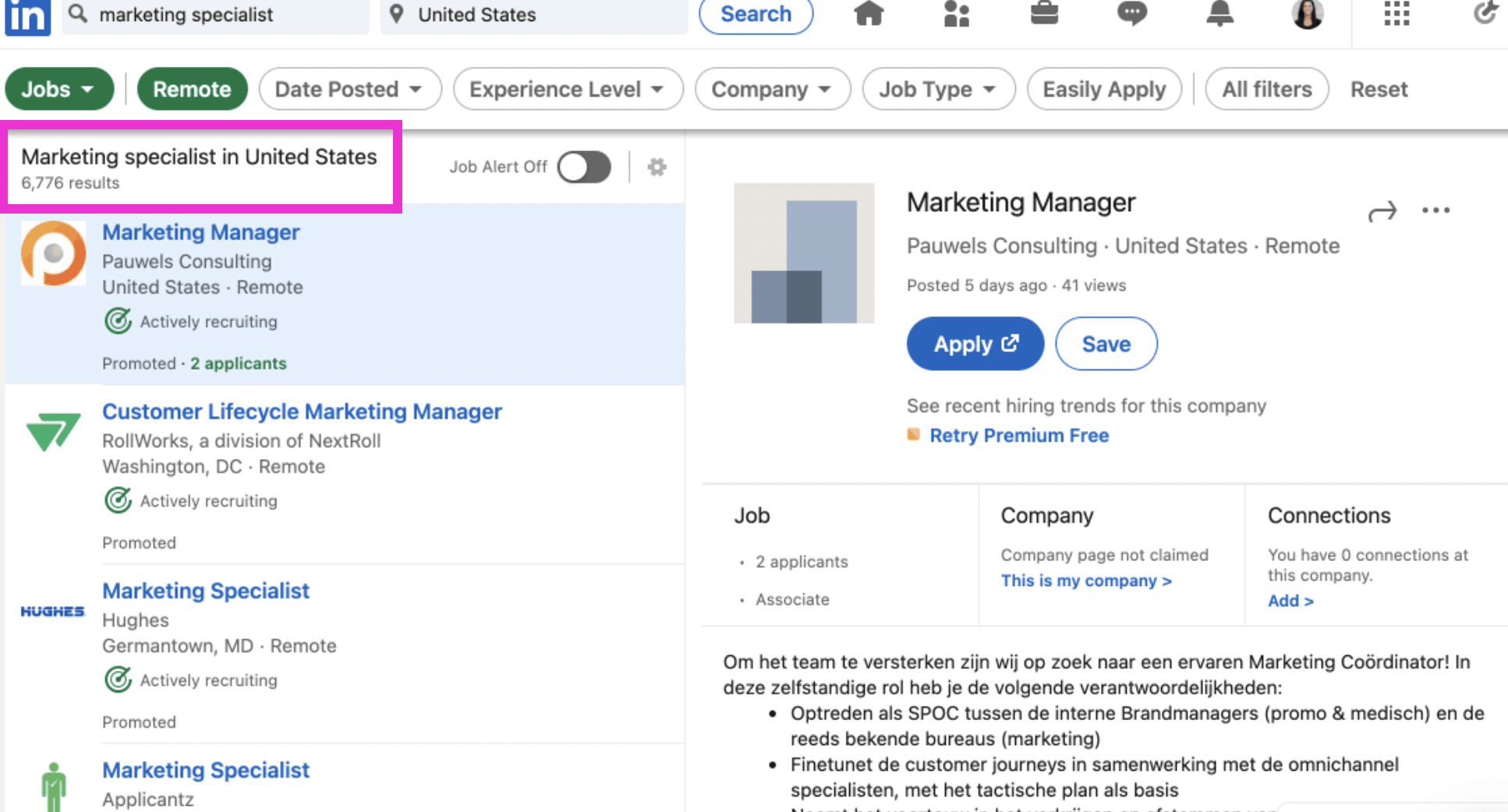Viewport: 1508px width, 812px height.
Task: Click Premium gold badge icon
Action: pyautogui.click(x=913, y=434)
